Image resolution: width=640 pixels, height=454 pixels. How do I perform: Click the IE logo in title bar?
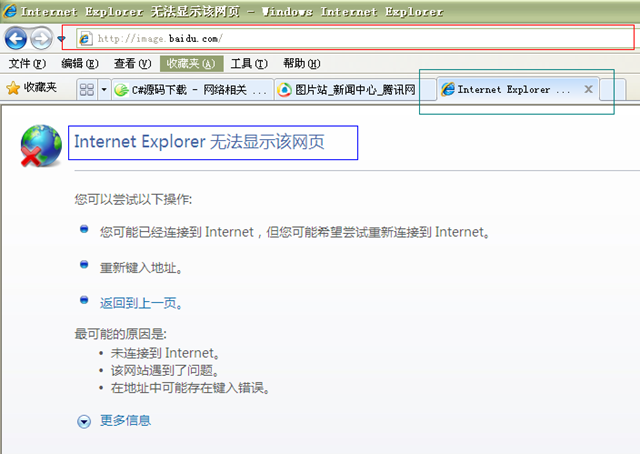click(10, 11)
